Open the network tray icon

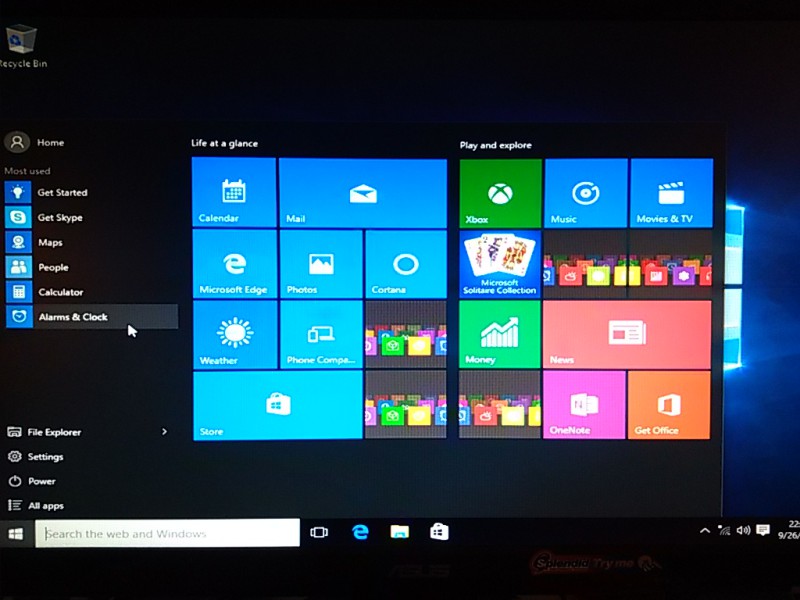click(724, 531)
